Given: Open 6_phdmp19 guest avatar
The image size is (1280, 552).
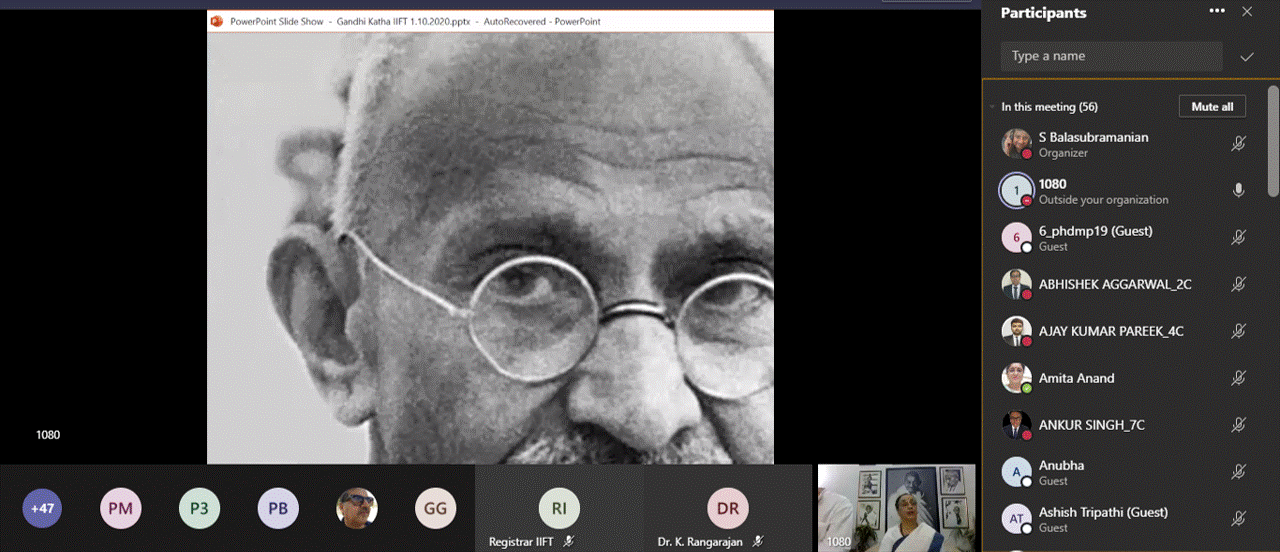Looking at the screenshot, I should 1017,238.
